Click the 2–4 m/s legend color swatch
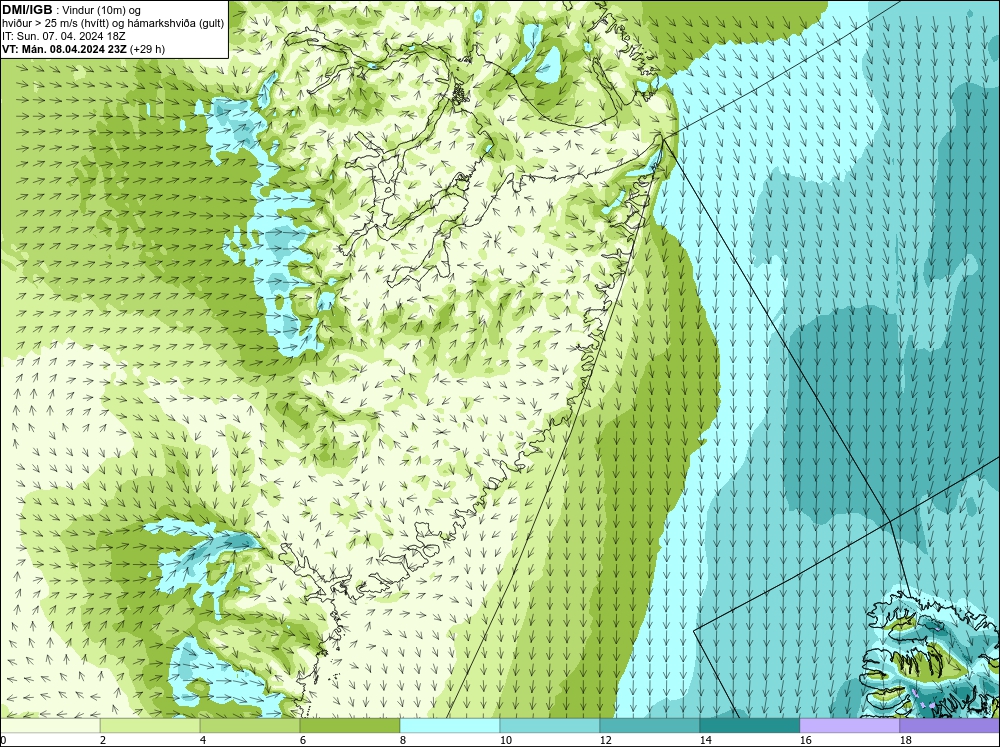Screen dimensions: 1000x747 pos(150,726)
